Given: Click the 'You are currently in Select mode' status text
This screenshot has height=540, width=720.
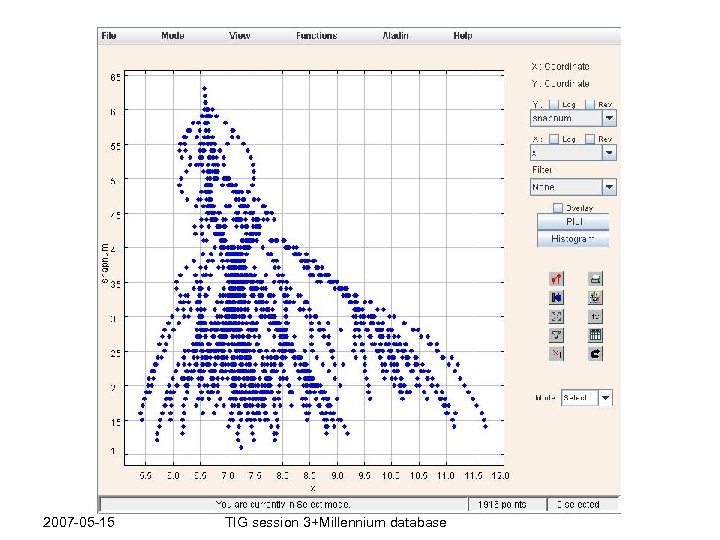Looking at the screenshot, I should [283, 504].
